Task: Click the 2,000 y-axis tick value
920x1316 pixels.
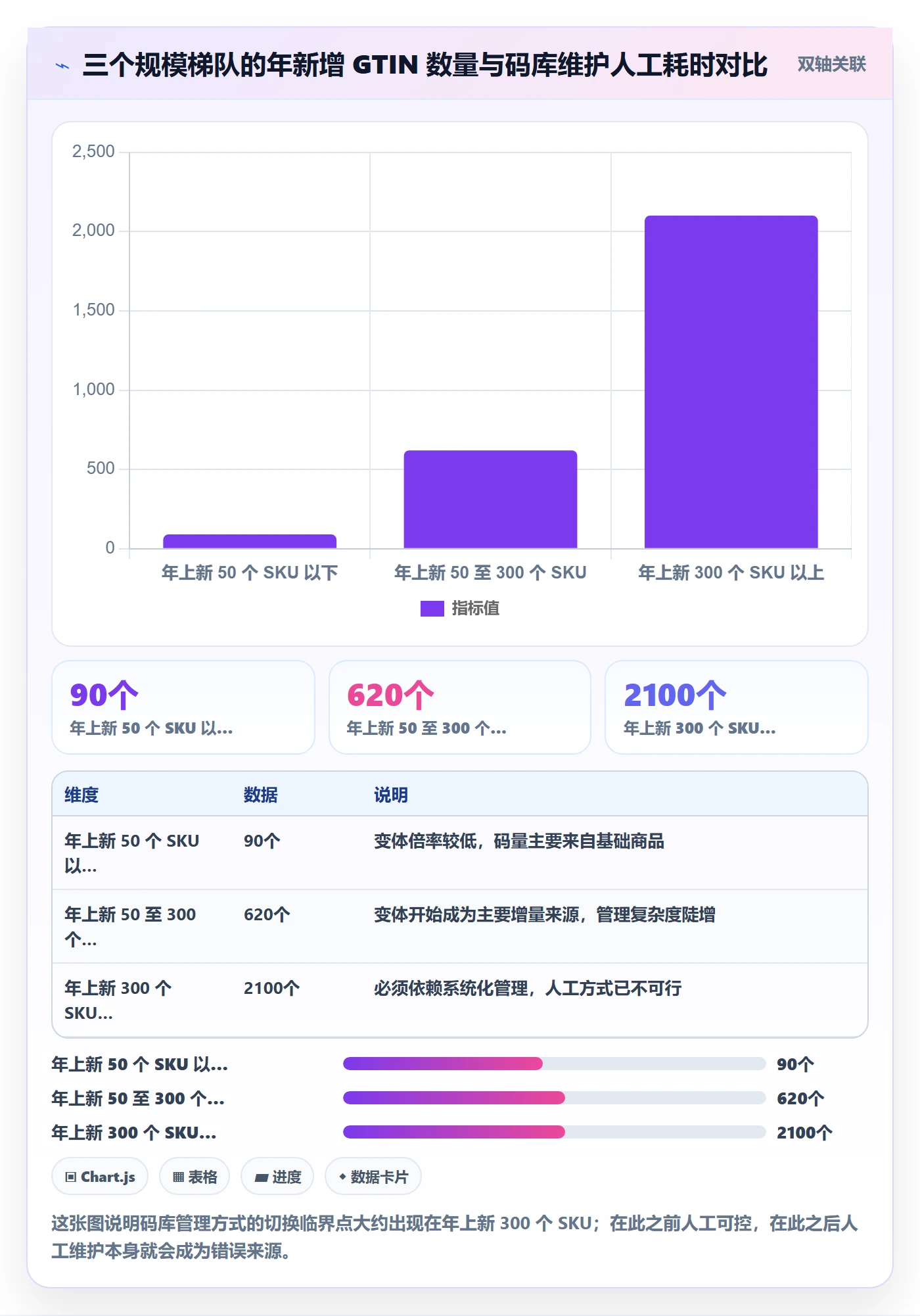Action: [x=93, y=231]
